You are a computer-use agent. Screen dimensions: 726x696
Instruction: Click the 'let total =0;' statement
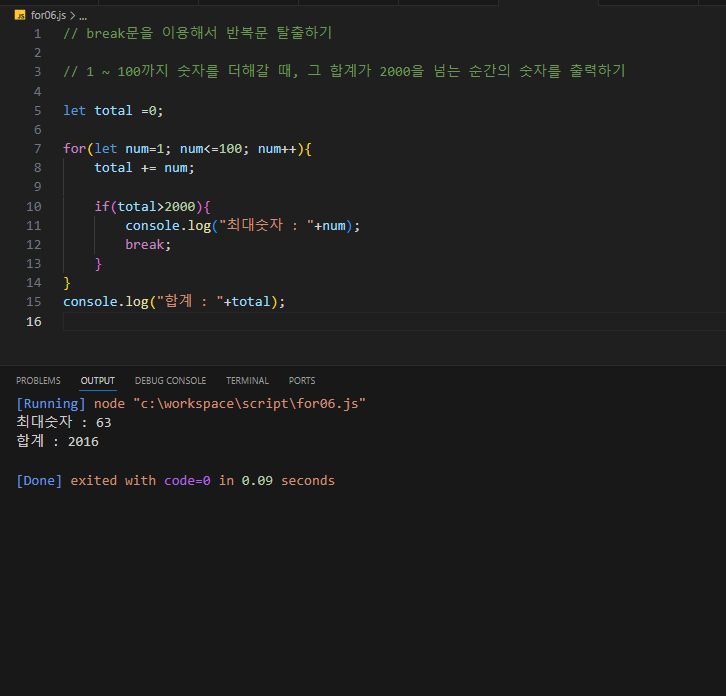click(x=113, y=111)
